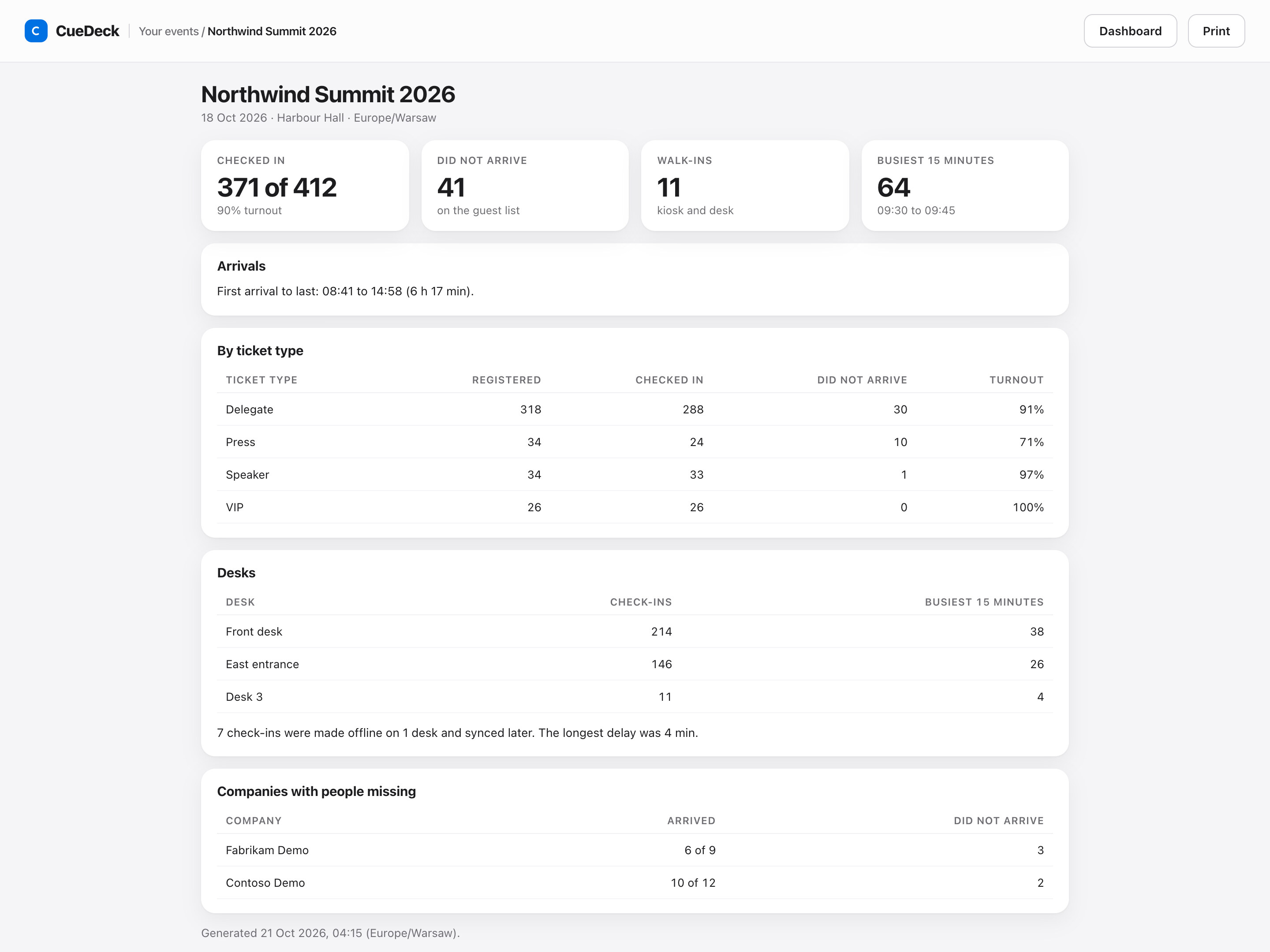Select Delegate registered count 318

530,410
